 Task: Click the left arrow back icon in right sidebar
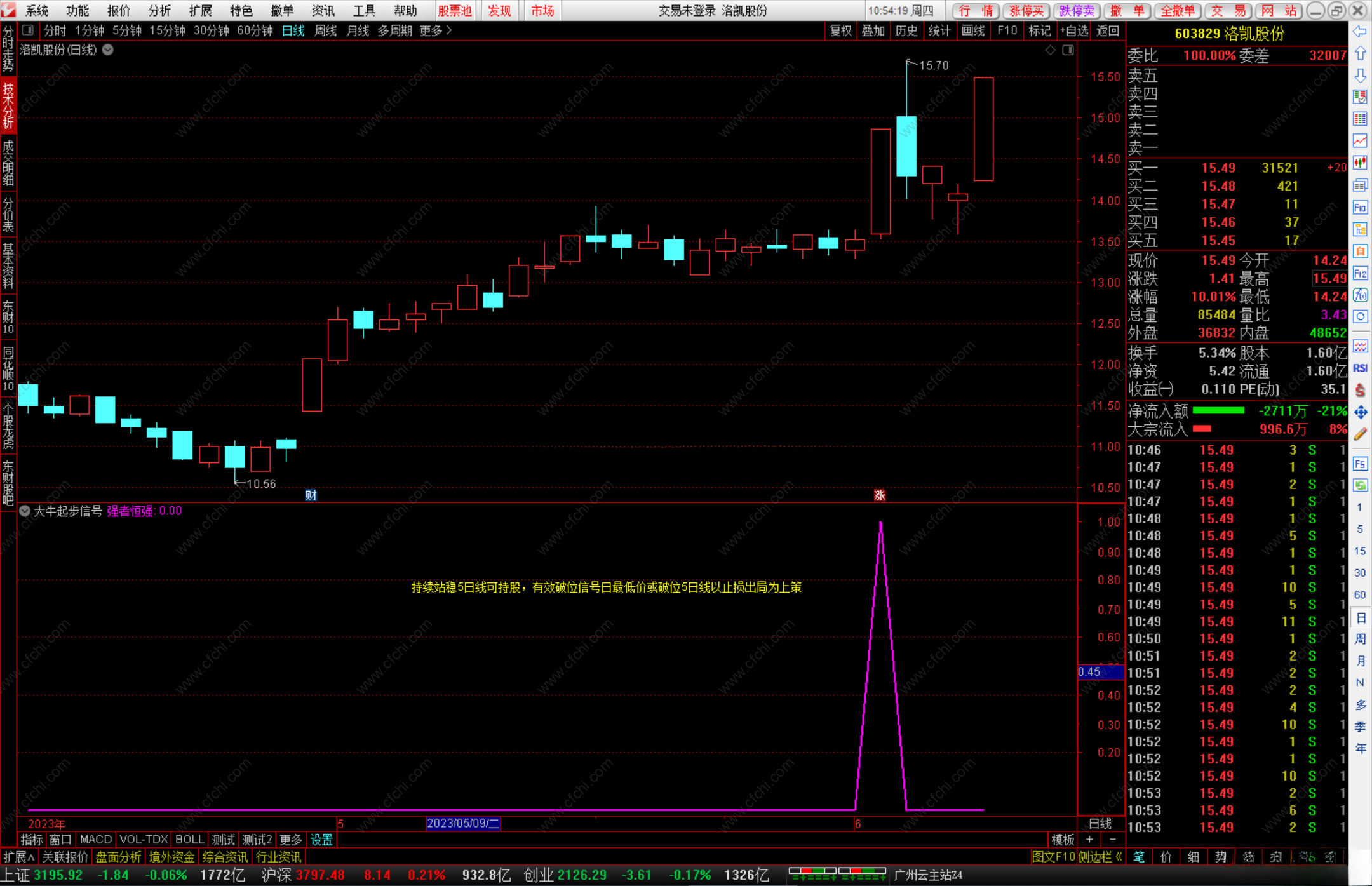(1360, 32)
